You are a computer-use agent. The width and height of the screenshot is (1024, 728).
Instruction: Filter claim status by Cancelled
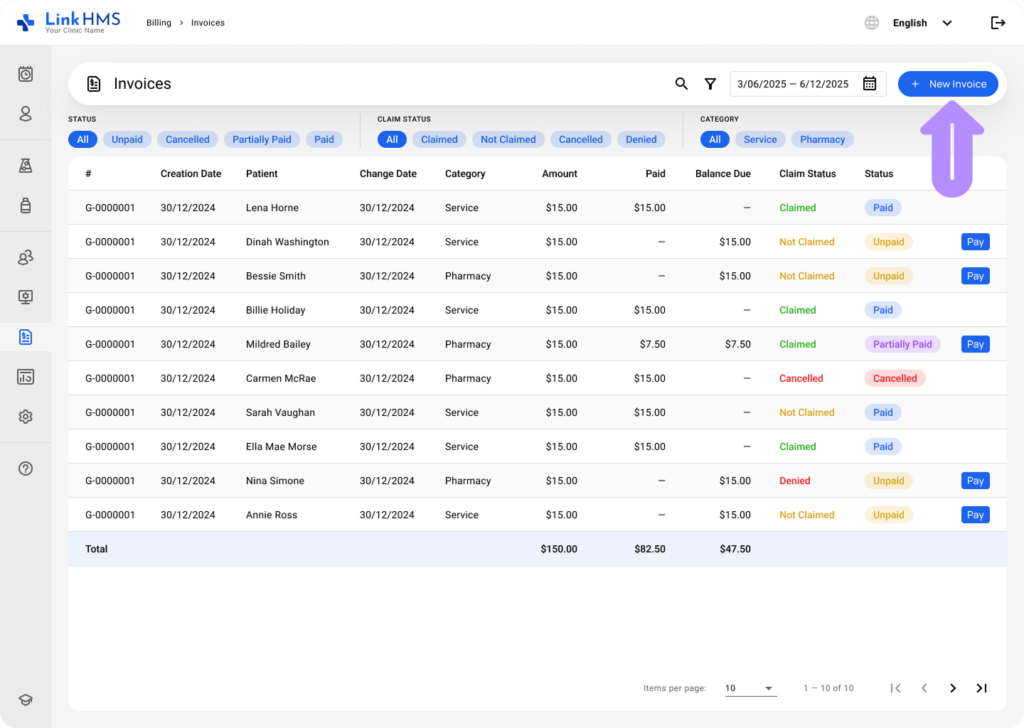point(581,139)
